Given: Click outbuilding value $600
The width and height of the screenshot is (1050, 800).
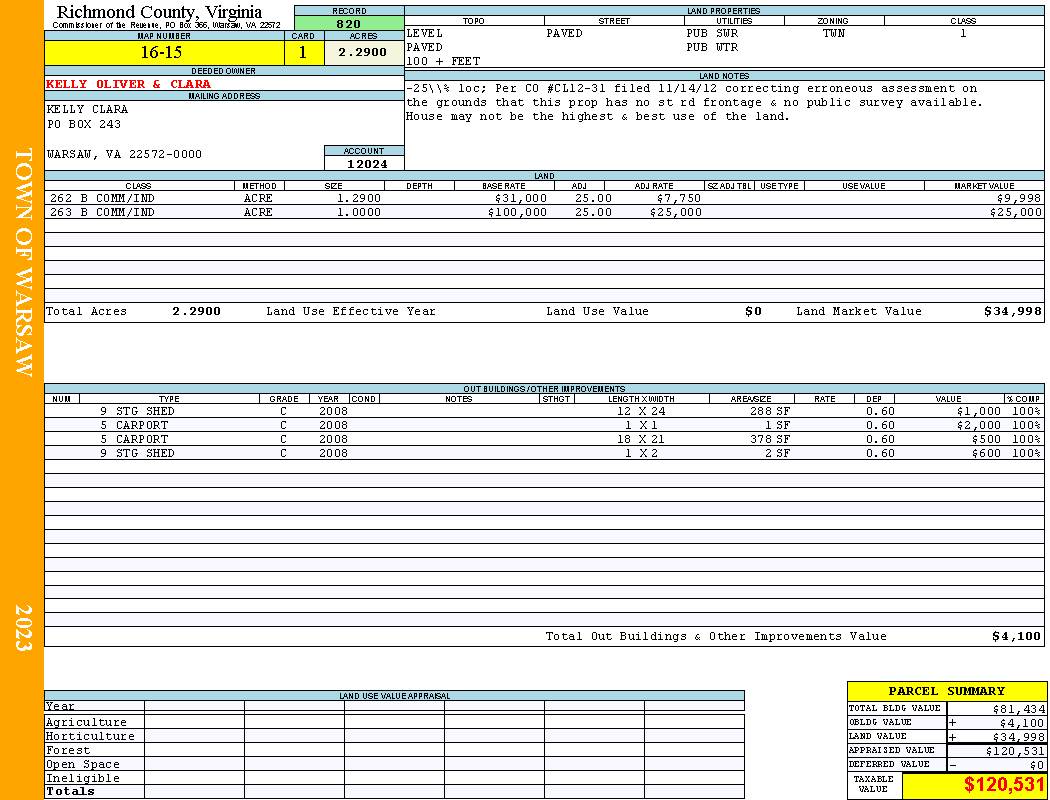Looking at the screenshot, I should 986,453.
